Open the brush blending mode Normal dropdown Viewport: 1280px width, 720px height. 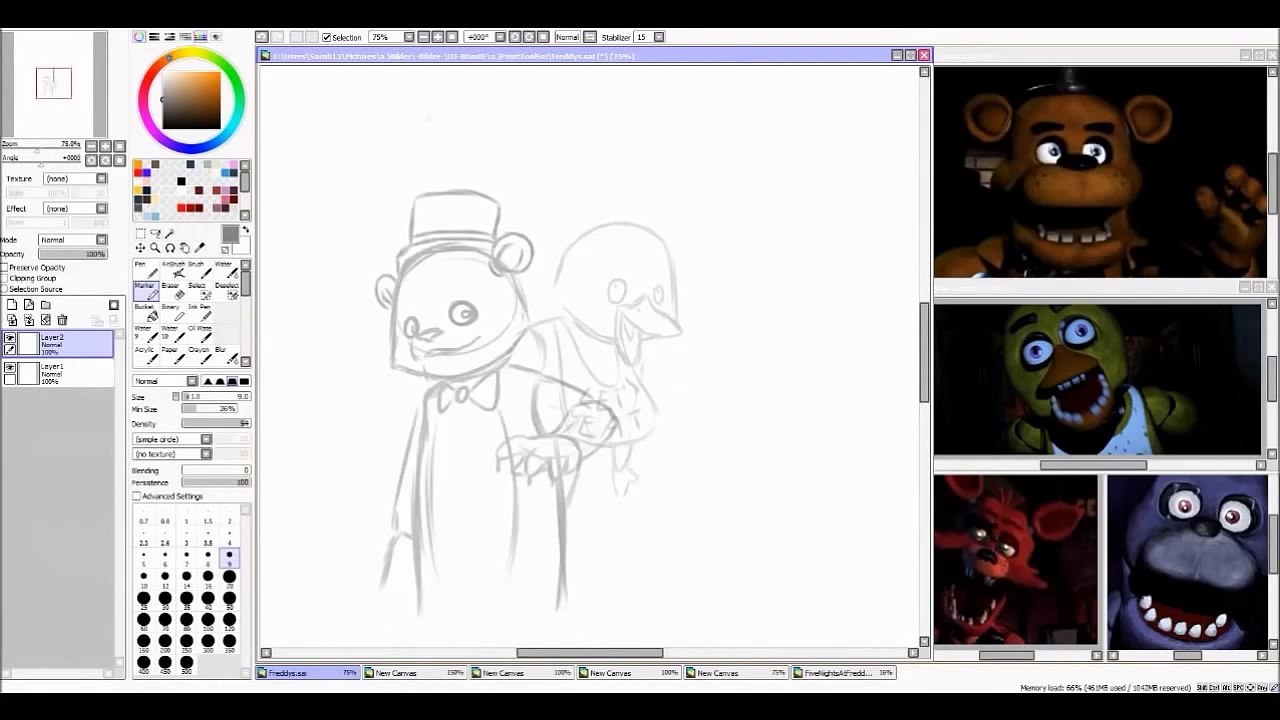165,381
